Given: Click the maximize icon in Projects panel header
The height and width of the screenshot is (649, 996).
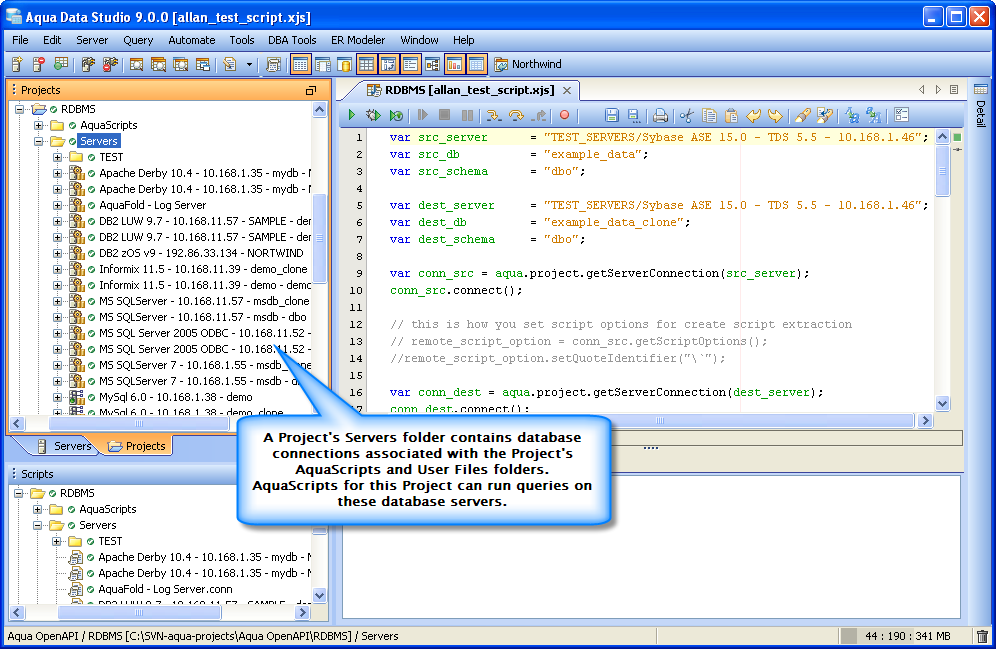Looking at the screenshot, I should point(311,90).
